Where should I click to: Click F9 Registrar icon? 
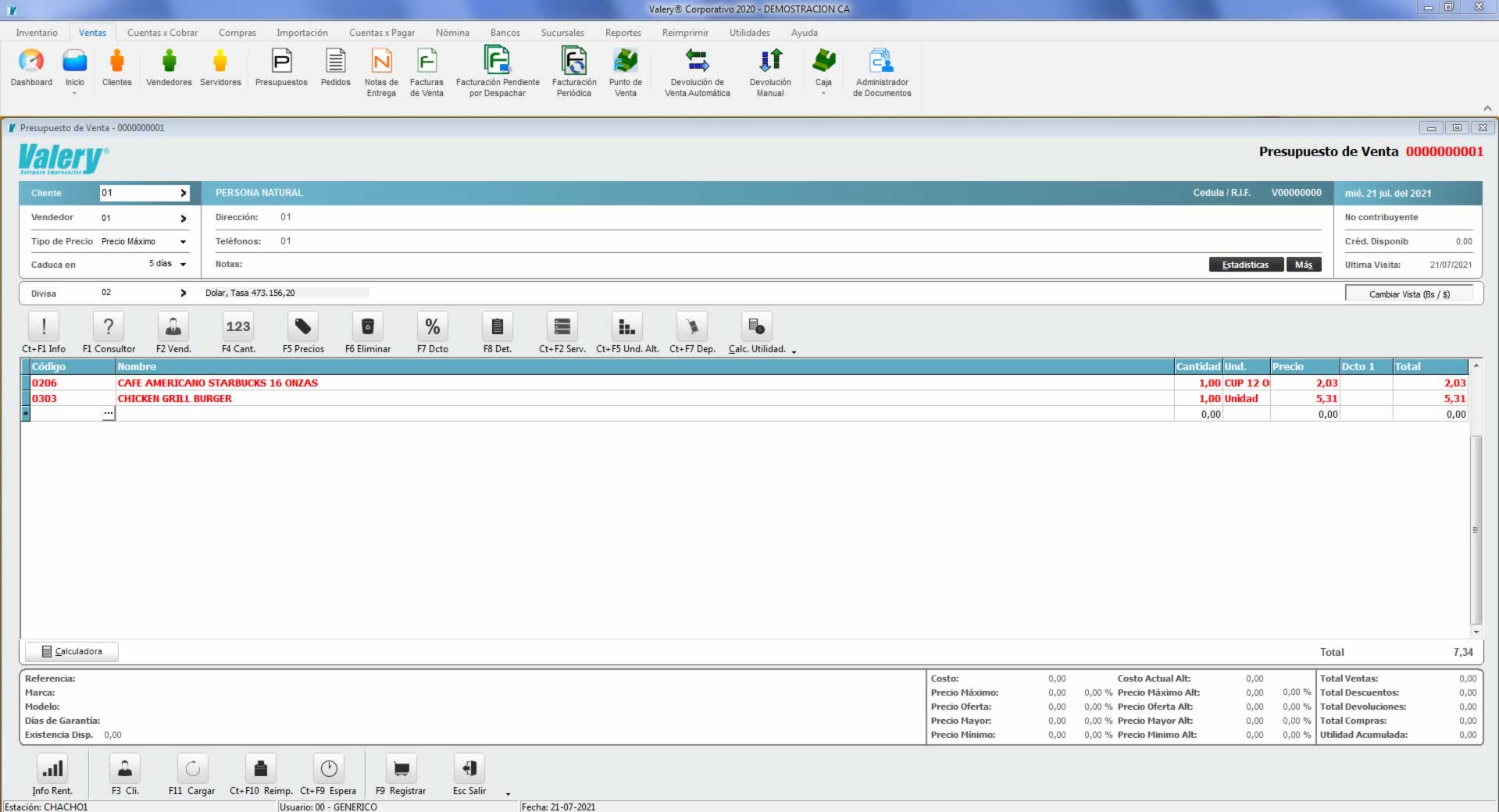(401, 769)
